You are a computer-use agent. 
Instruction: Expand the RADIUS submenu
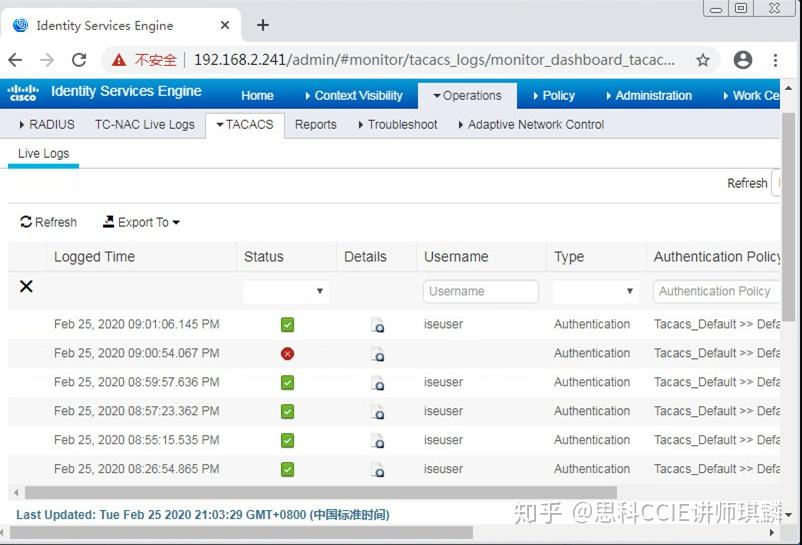point(47,125)
